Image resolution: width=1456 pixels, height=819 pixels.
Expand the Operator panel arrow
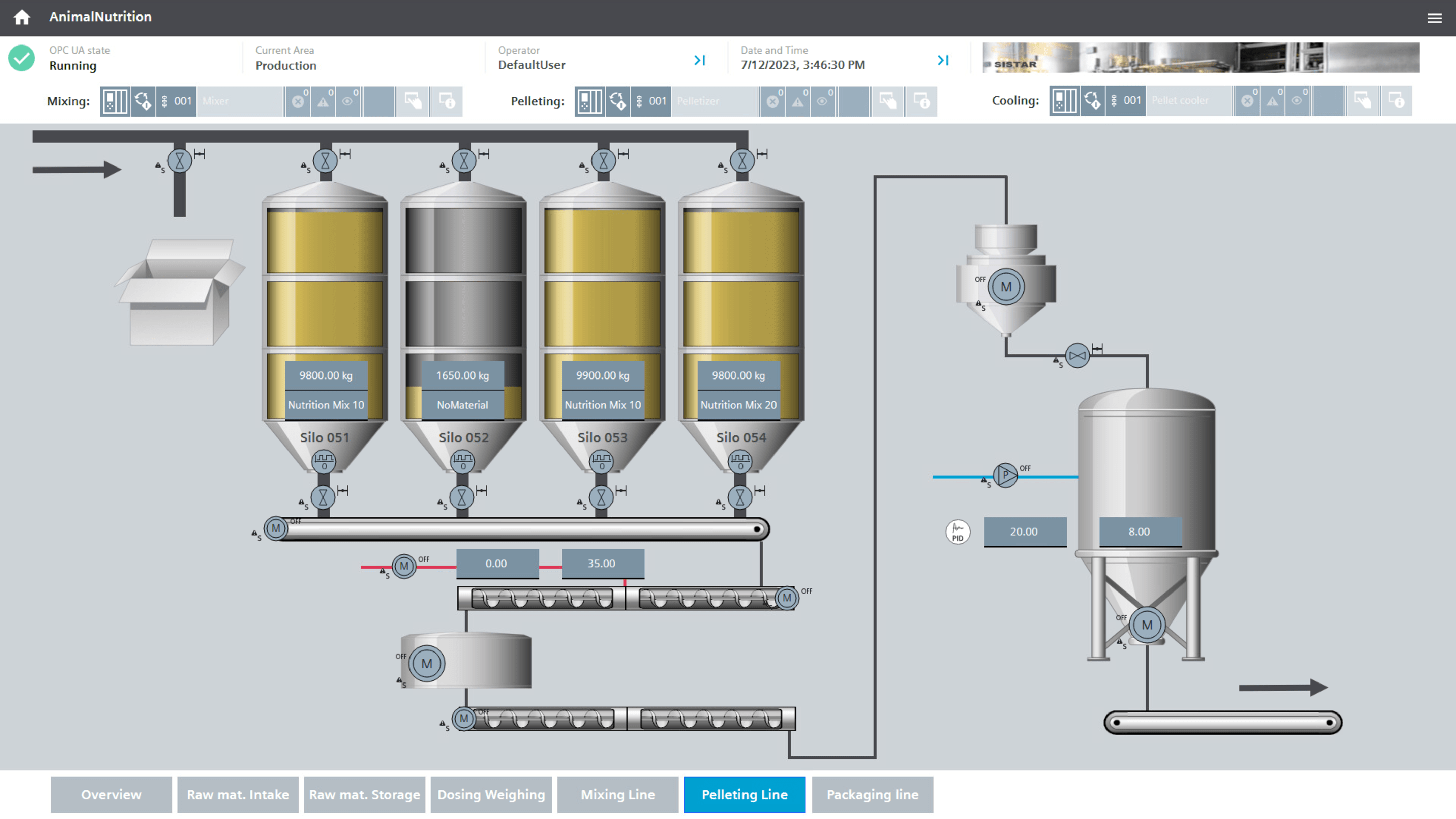700,60
